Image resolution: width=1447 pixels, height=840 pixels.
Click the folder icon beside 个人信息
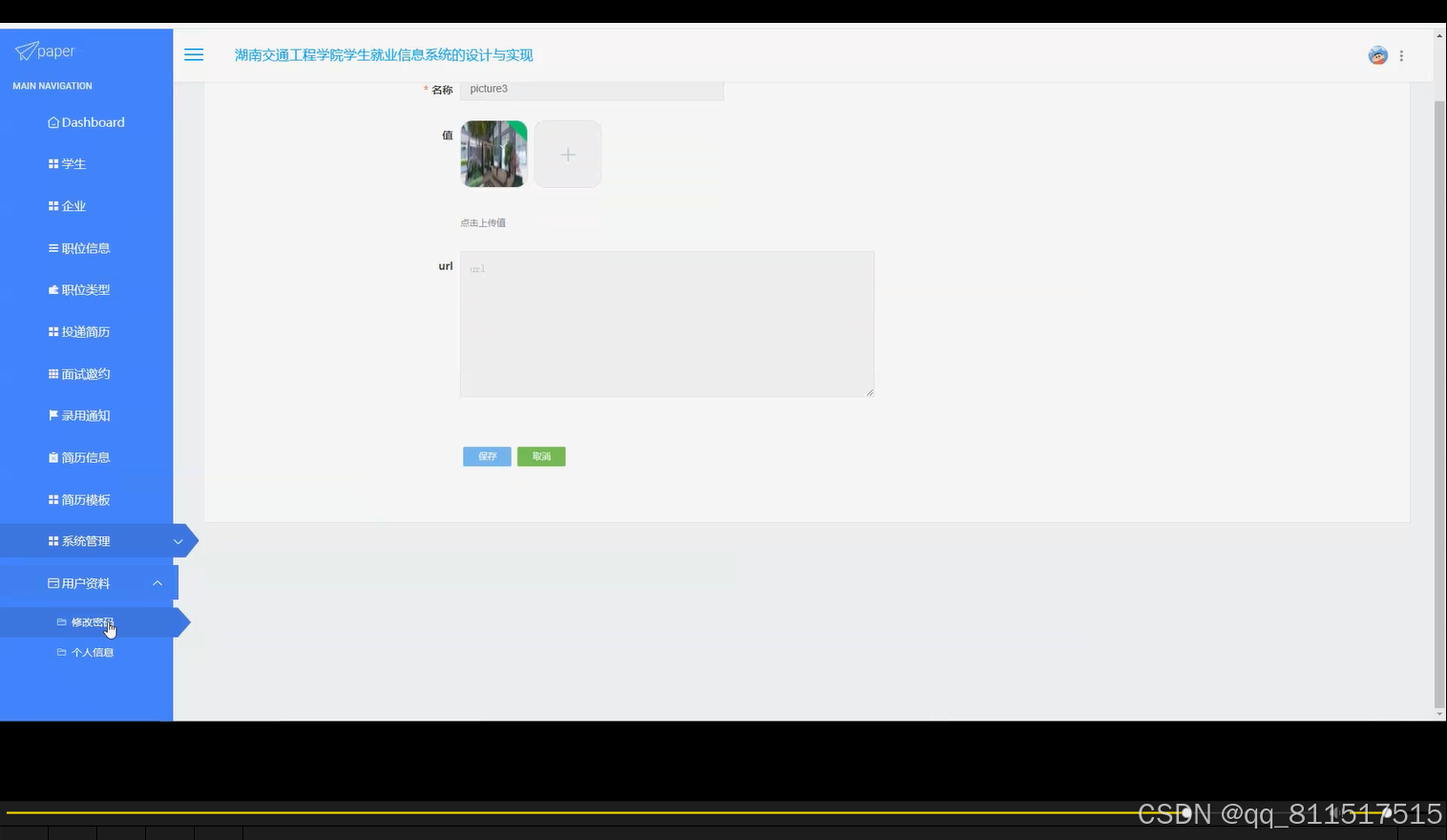click(61, 653)
